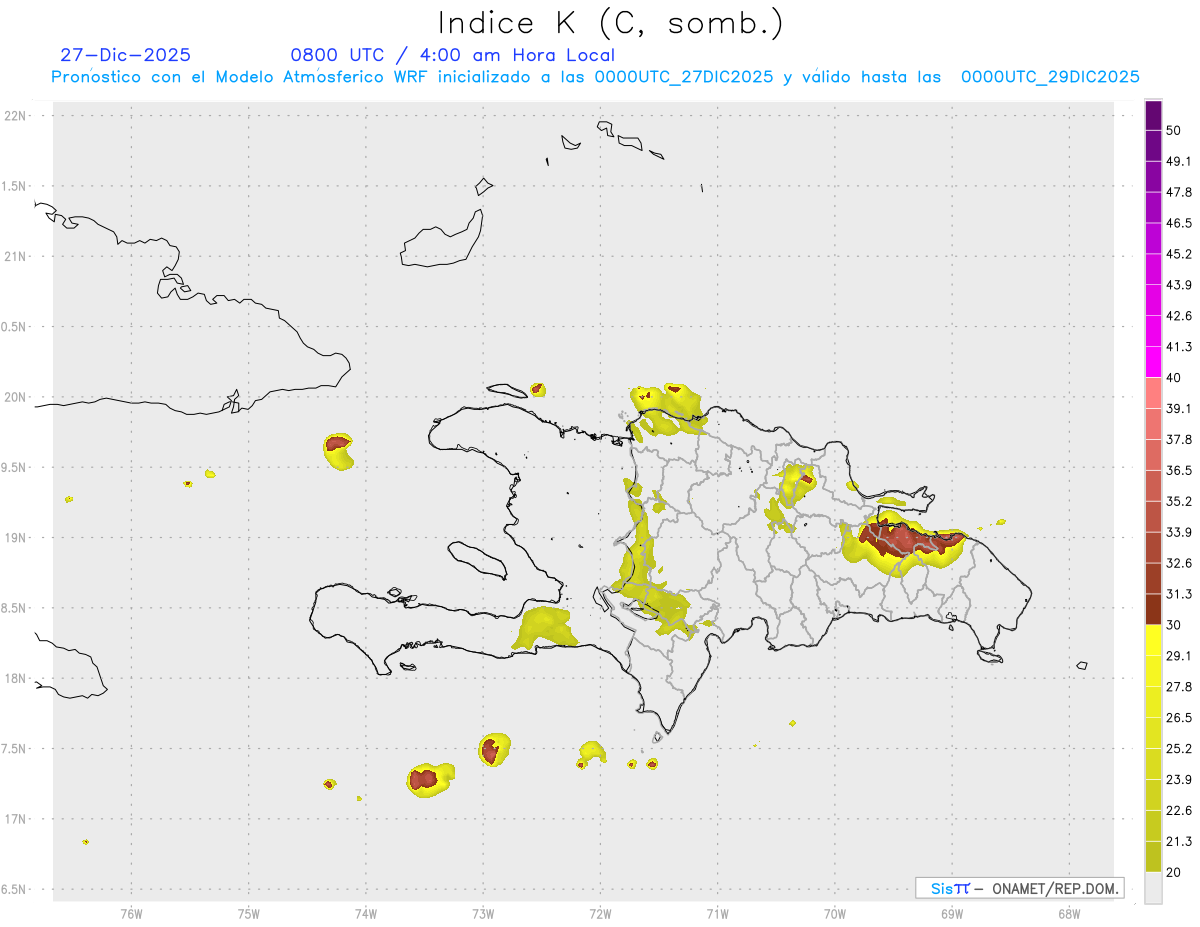Image resolution: width=1200 pixels, height=927 pixels.
Task: Click the "41.3" colorbar label
Action: 1179,347
